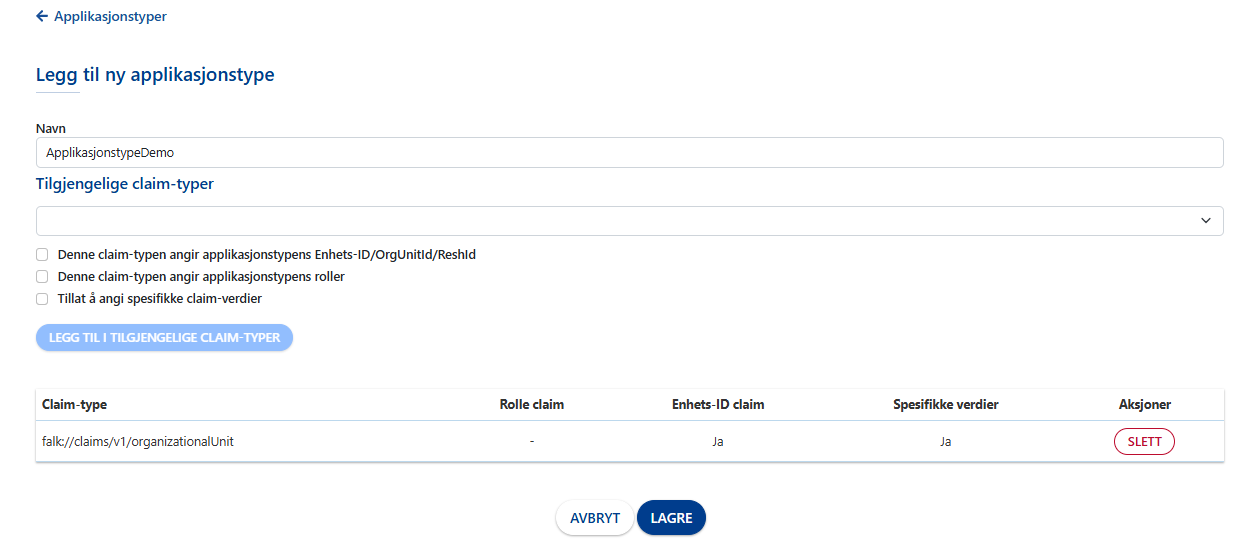Save the application type with LAGRE
This screenshot has width=1260, height=558.
671,518
